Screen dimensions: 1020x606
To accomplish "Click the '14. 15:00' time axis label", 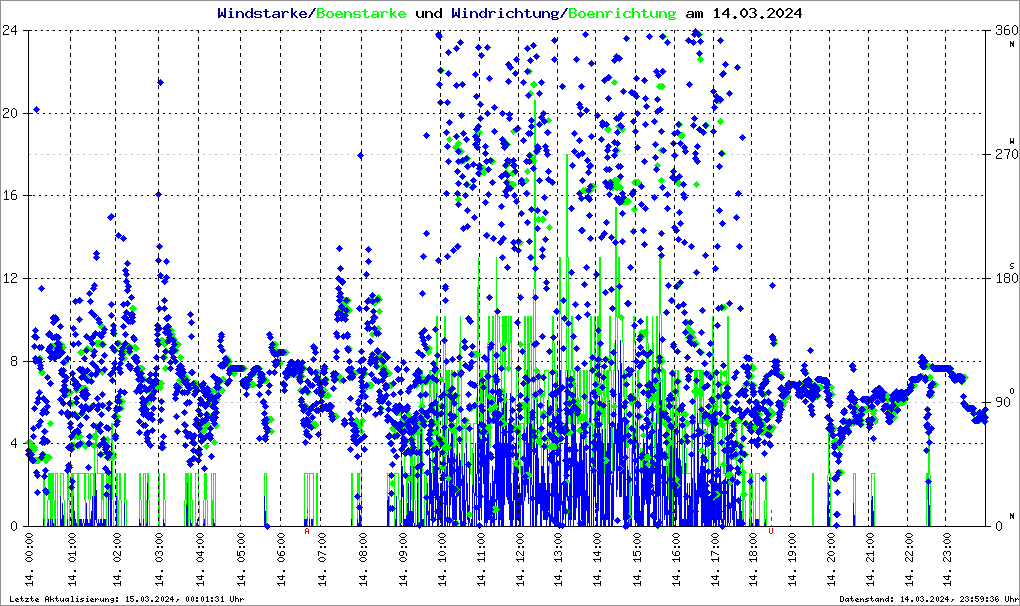I will pyautogui.click(x=636, y=559).
